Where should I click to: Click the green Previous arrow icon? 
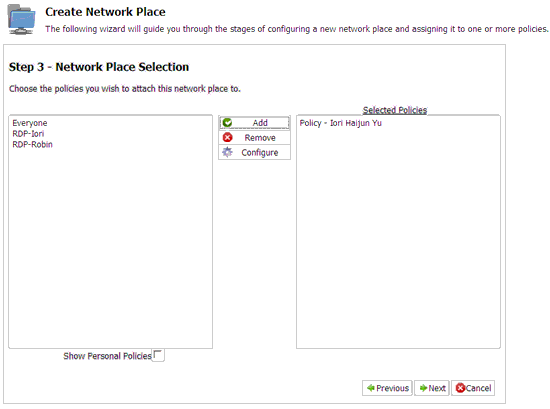click(370, 388)
